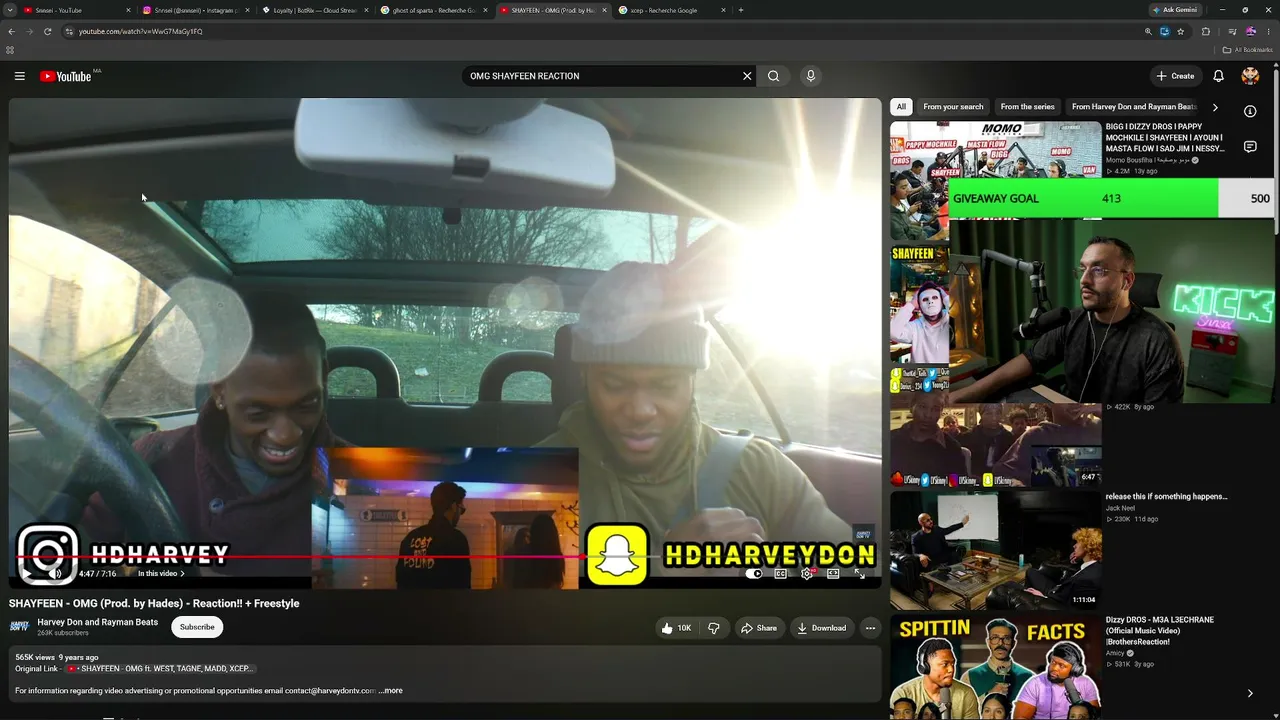1280x720 pixels.
Task: Subscribe to Harvey Don and Rayman Beats
Action: click(x=197, y=627)
